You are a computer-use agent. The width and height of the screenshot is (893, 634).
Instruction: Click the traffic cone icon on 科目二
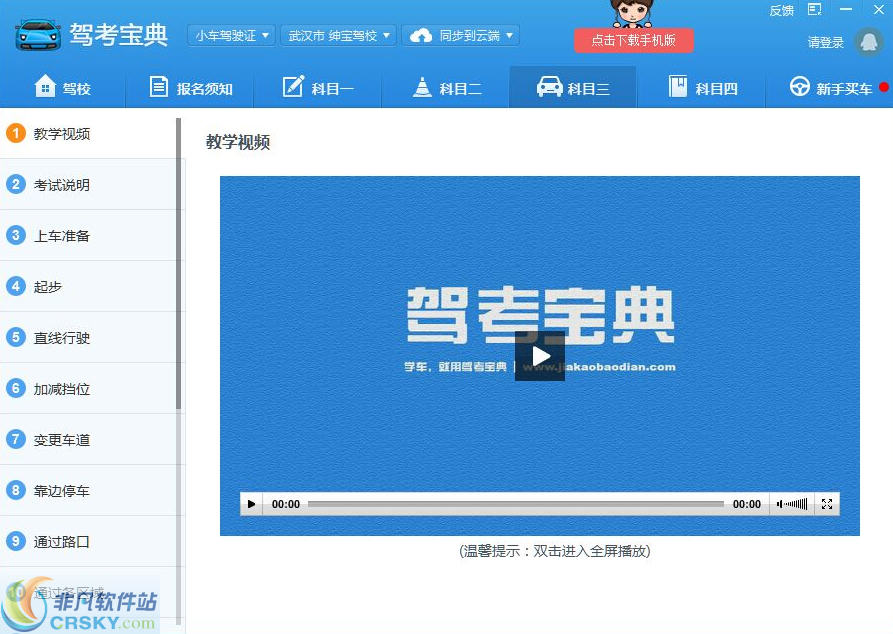point(423,87)
